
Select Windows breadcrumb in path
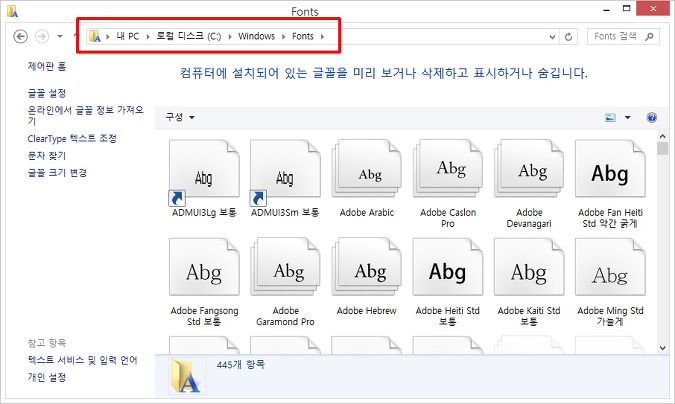click(257, 36)
